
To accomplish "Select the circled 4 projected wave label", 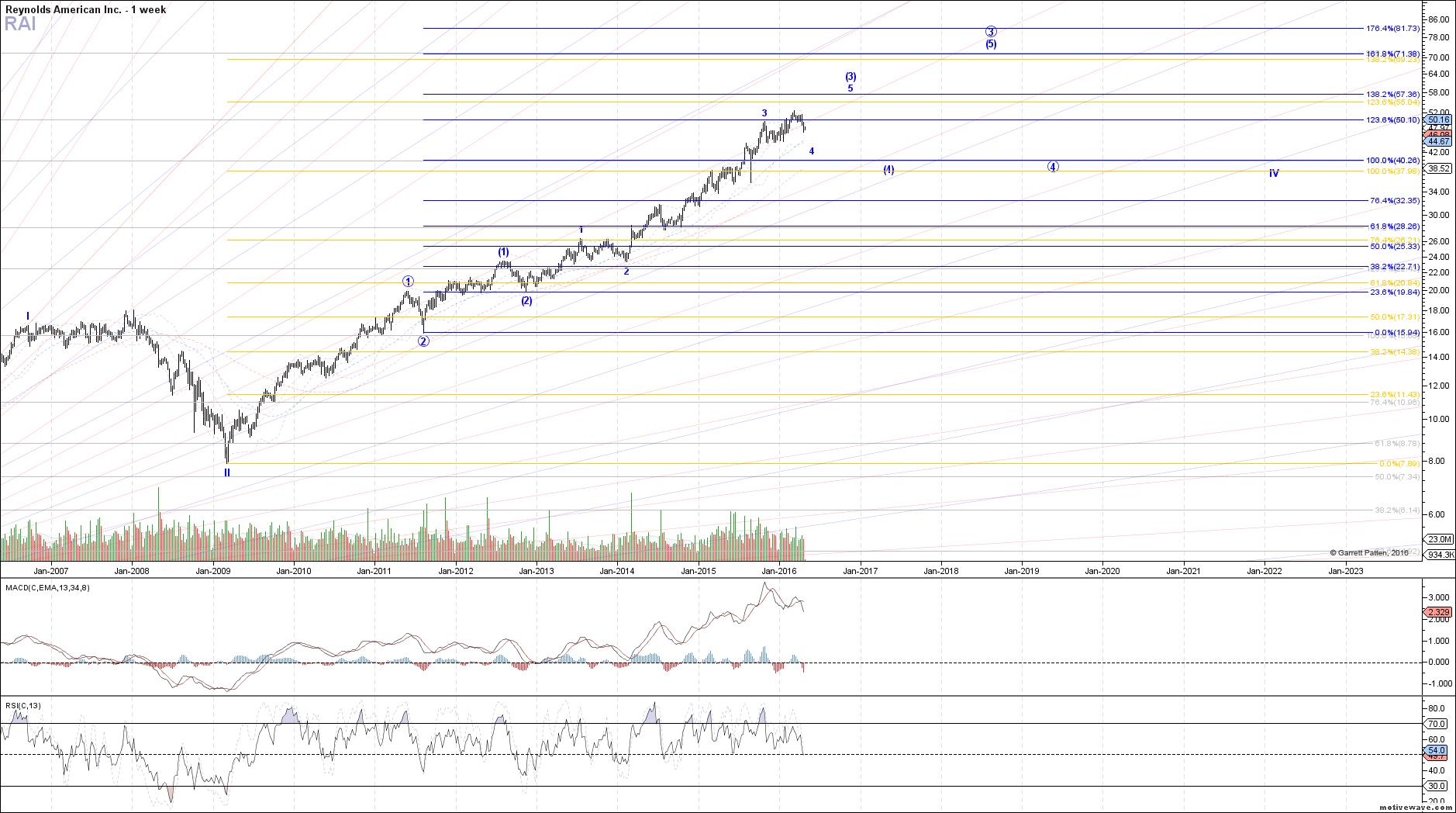I will click(1053, 167).
